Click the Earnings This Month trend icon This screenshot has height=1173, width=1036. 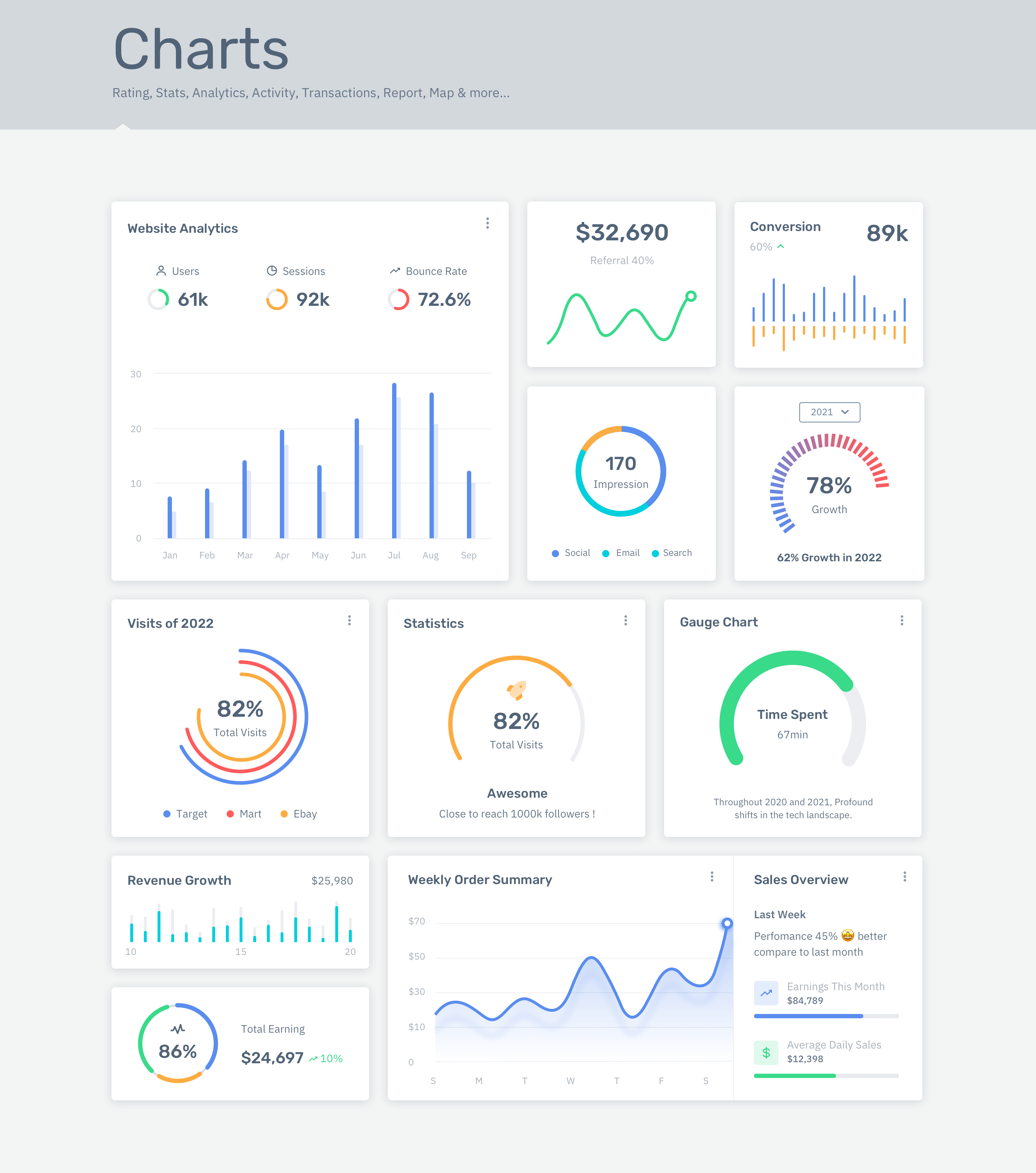tap(766, 993)
